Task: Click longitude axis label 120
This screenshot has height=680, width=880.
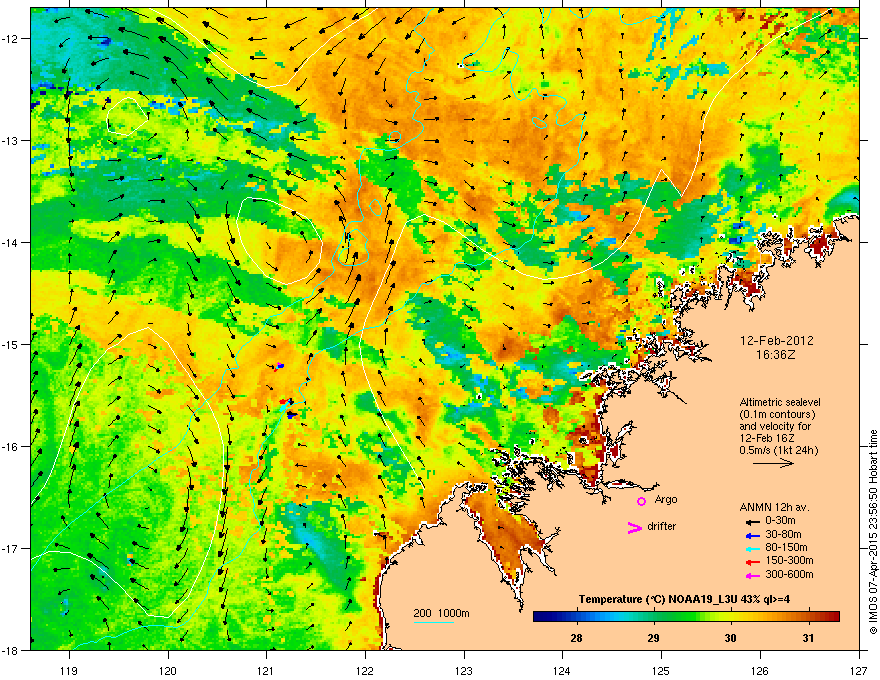Action: coord(168,670)
